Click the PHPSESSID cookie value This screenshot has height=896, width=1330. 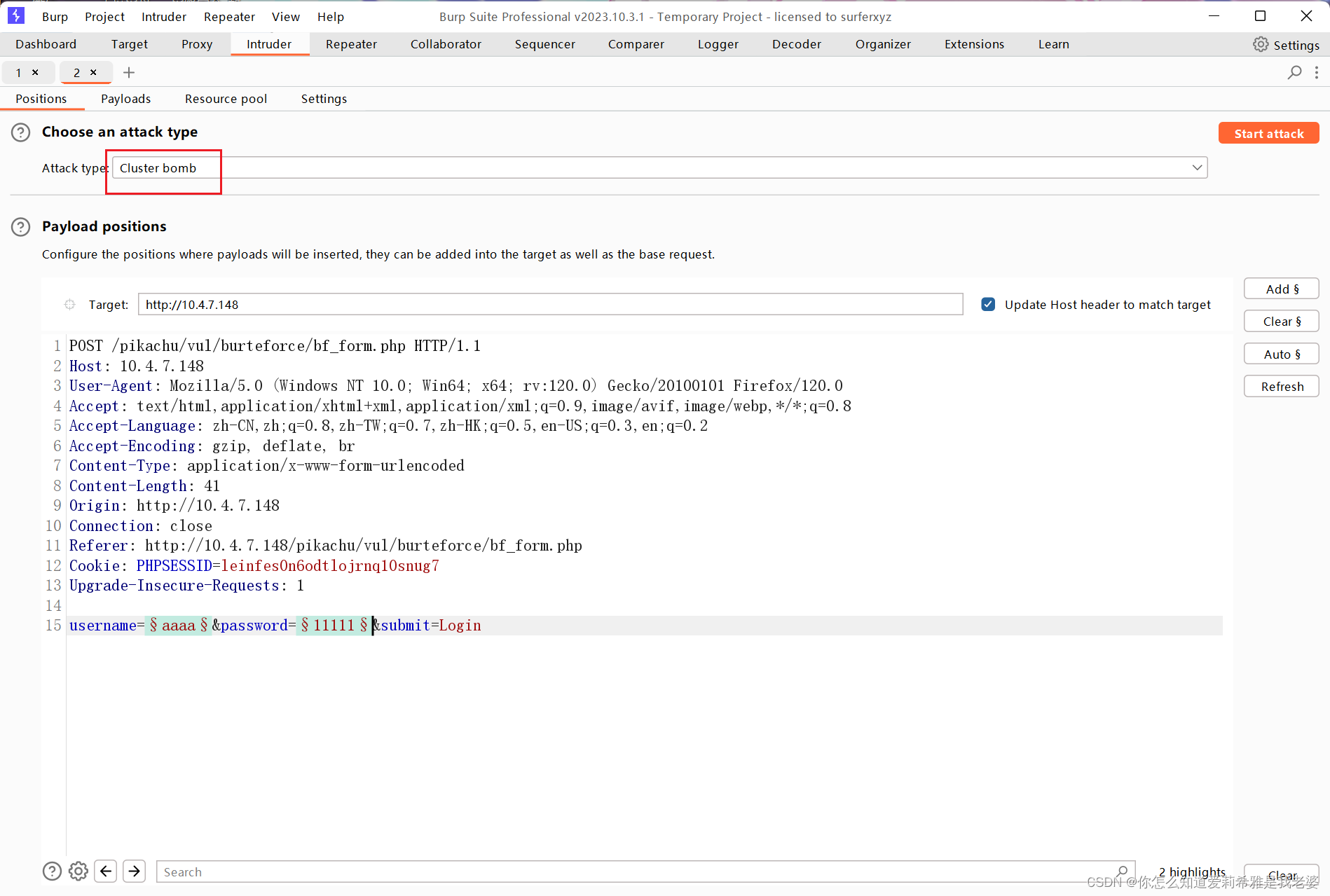click(x=330, y=565)
